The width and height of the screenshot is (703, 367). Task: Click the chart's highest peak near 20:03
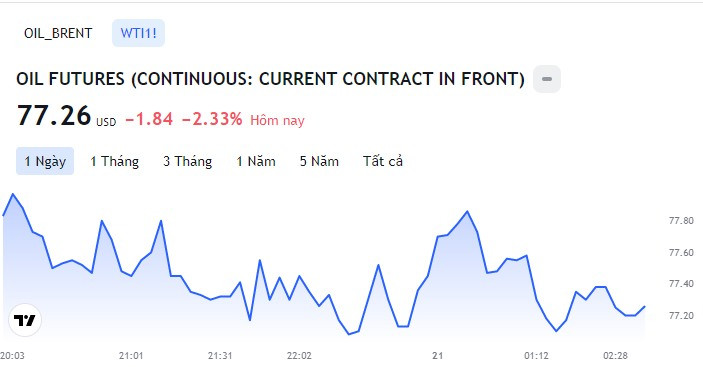[x=13, y=194]
